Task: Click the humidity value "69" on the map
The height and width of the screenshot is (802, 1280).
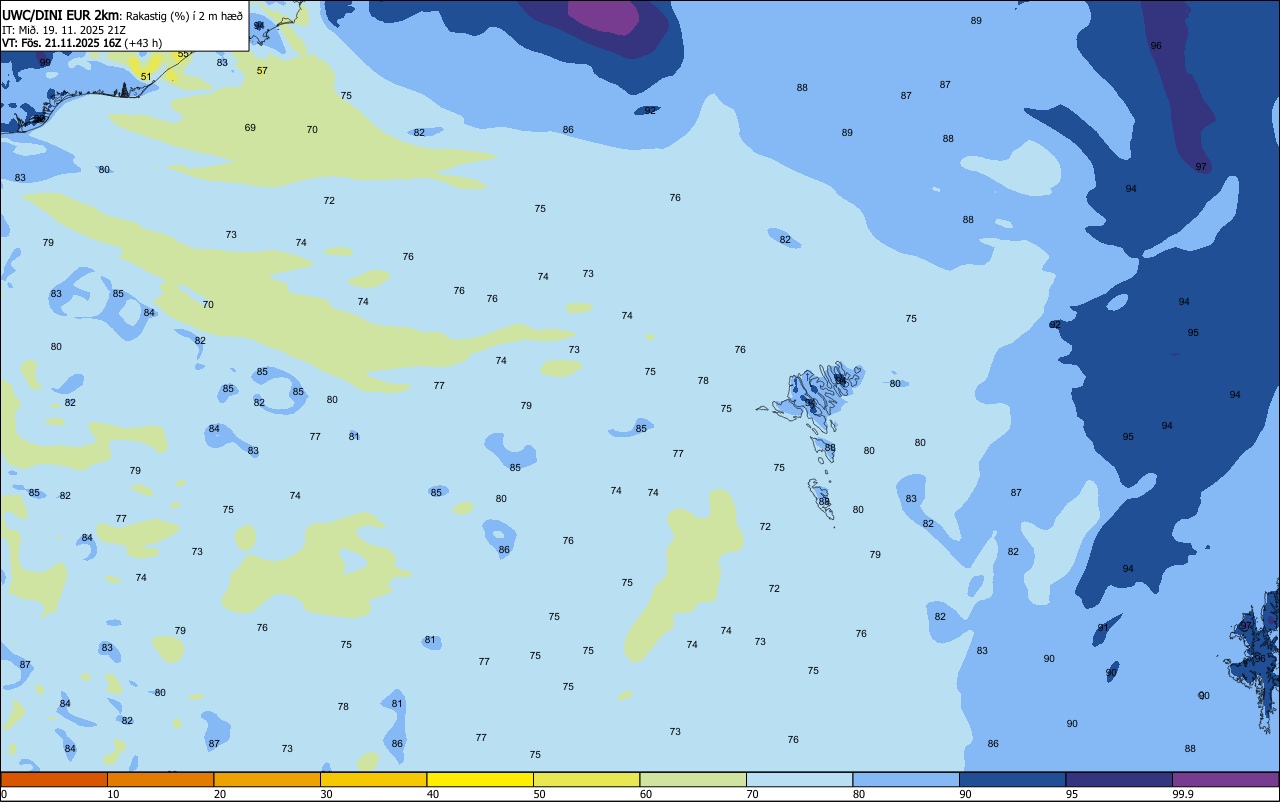Action: click(x=250, y=128)
